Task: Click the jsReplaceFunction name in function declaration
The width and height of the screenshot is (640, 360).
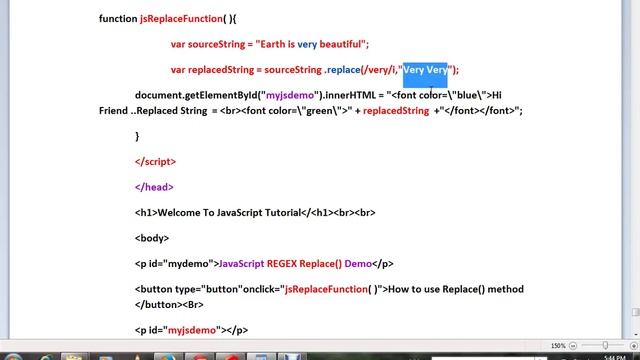Action: pyautogui.click(x=181, y=19)
